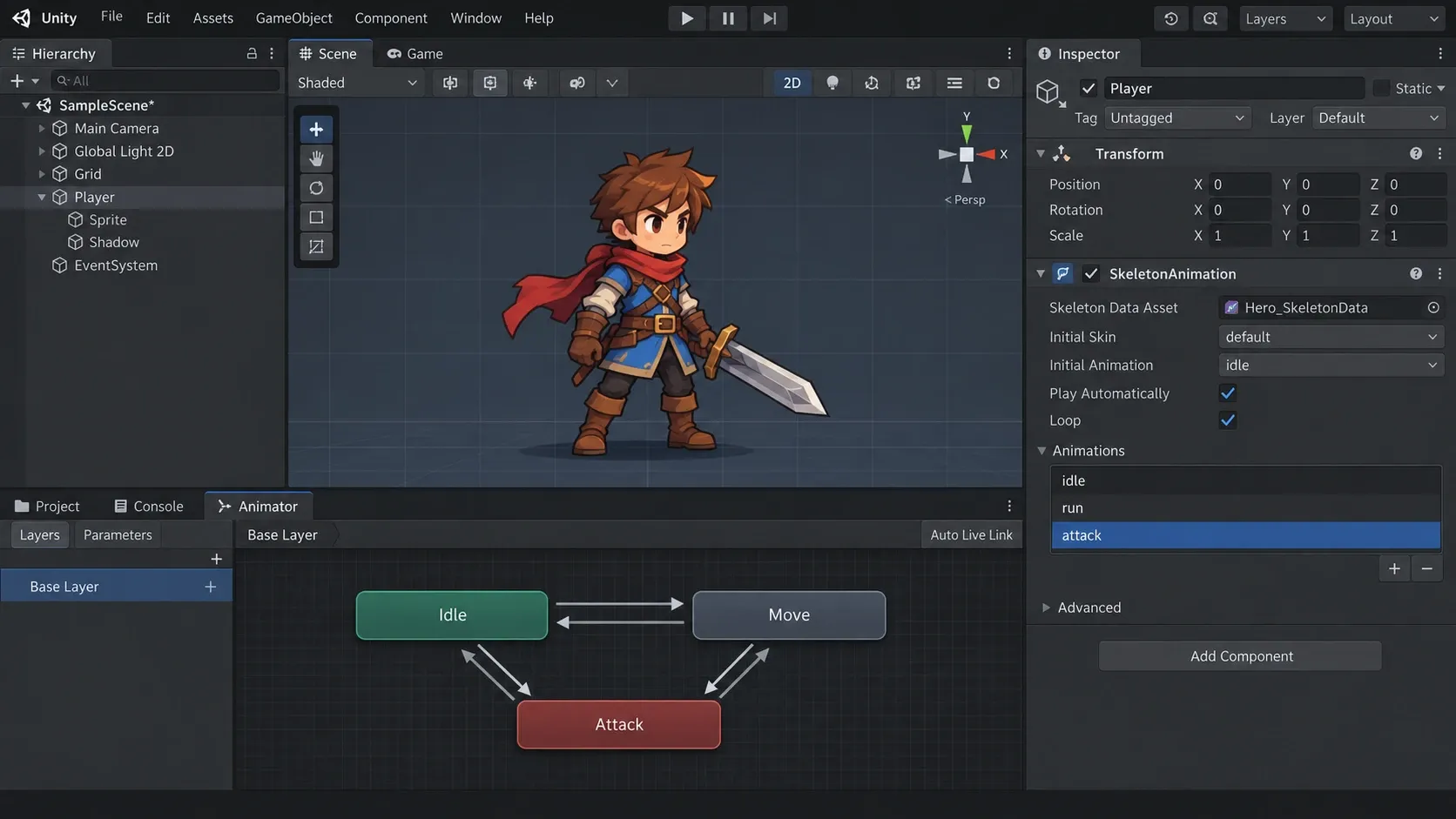Open the Tag Untagged dropdown
Screen dimensions: 1456x819
pyautogui.click(x=1177, y=117)
